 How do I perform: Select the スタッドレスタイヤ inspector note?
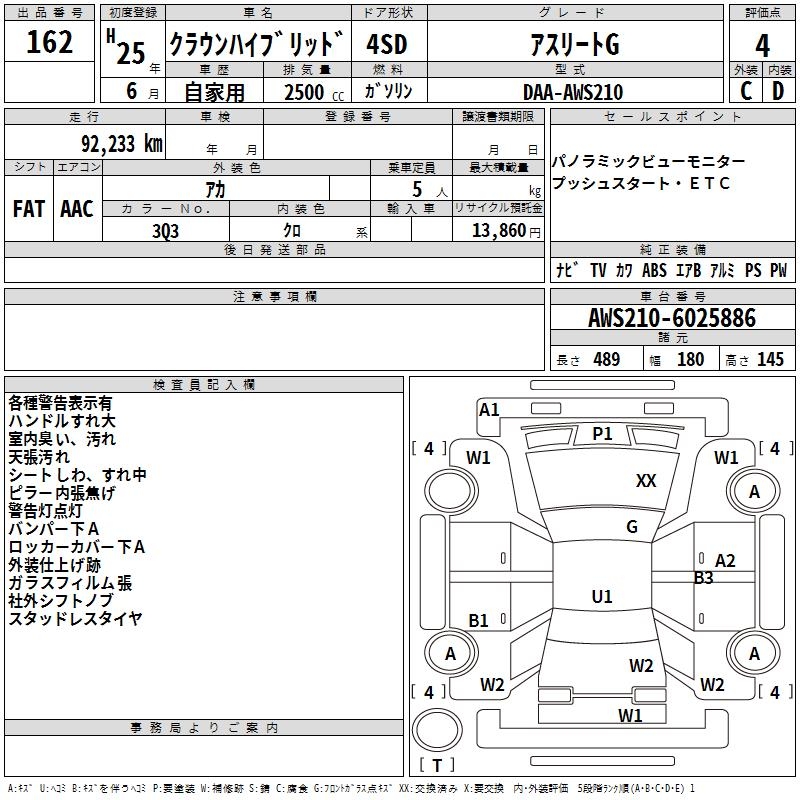pyautogui.click(x=75, y=618)
